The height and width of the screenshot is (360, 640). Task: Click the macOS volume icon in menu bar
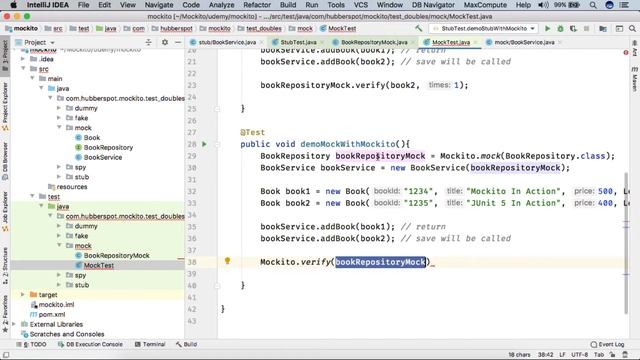(x=543, y=5)
